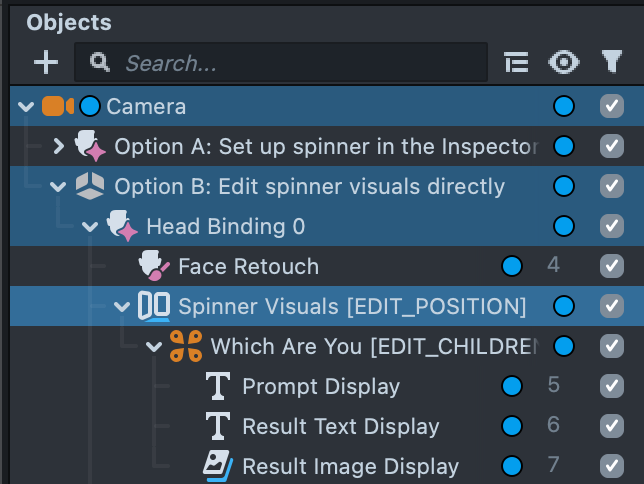Expand the Option A tree item
Screen dimensions: 644x484
[59, 146]
